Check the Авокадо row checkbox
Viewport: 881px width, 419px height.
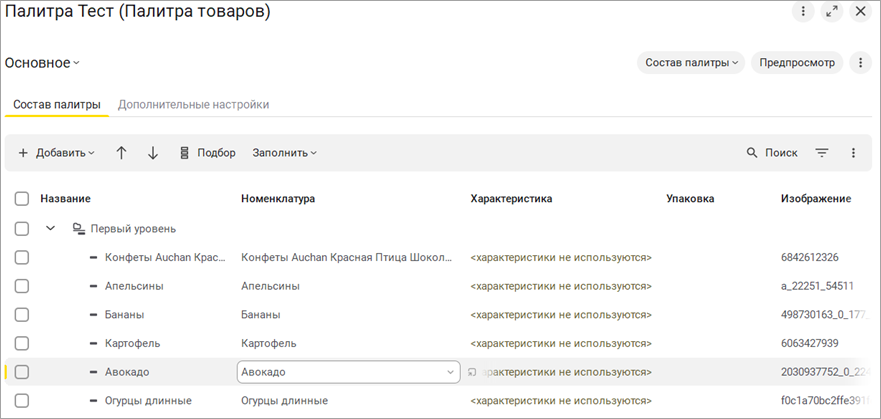(22, 372)
